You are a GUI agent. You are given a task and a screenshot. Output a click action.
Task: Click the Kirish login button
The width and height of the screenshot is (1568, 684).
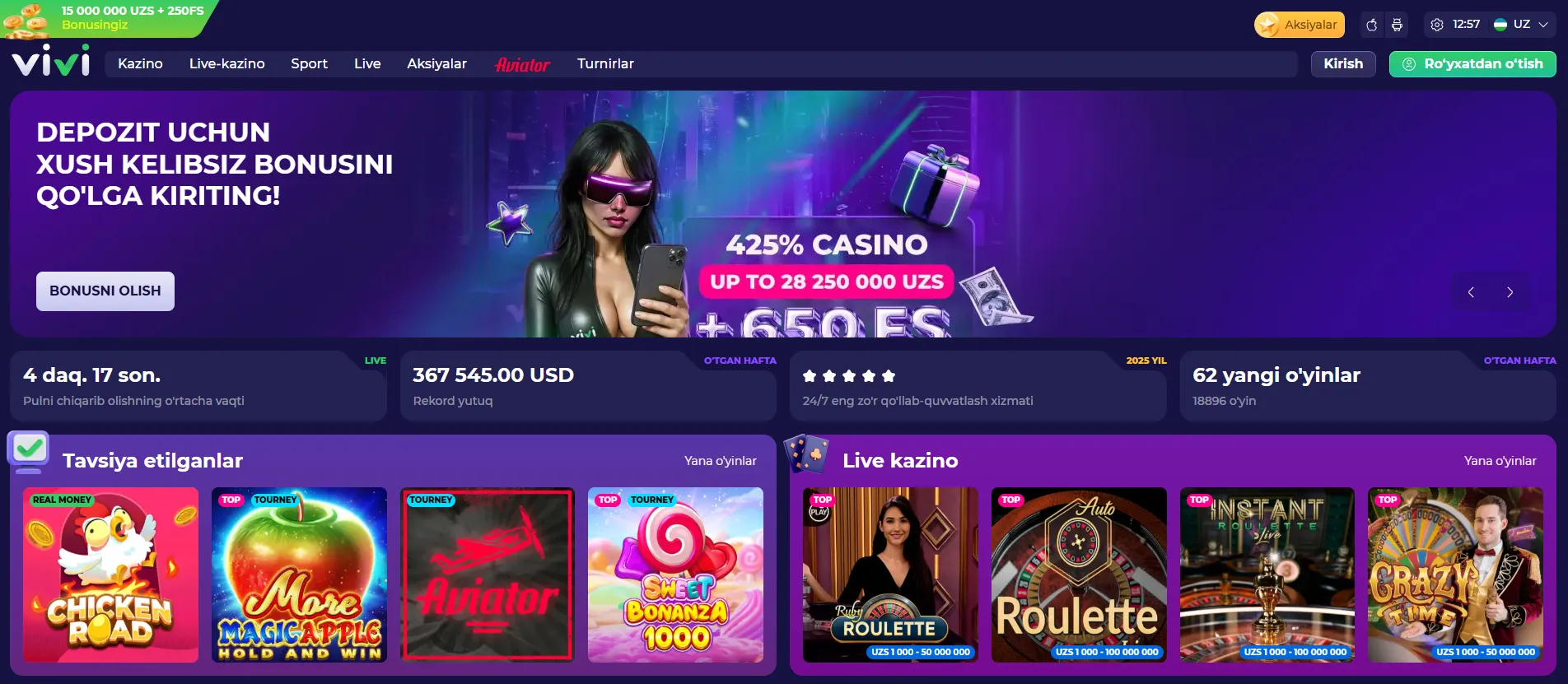[1343, 64]
